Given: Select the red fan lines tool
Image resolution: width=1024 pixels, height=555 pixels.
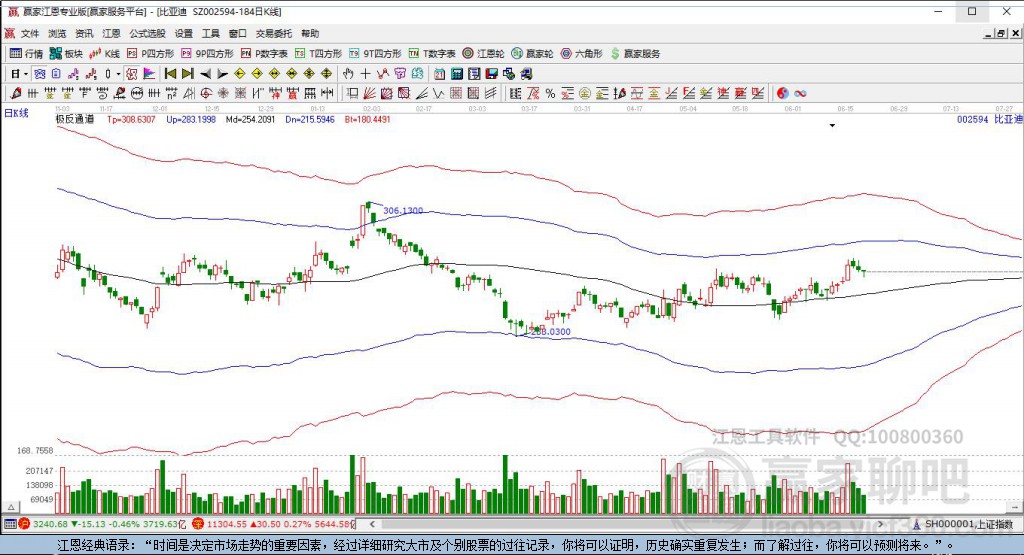Looking at the screenshot, I should click(x=369, y=93).
